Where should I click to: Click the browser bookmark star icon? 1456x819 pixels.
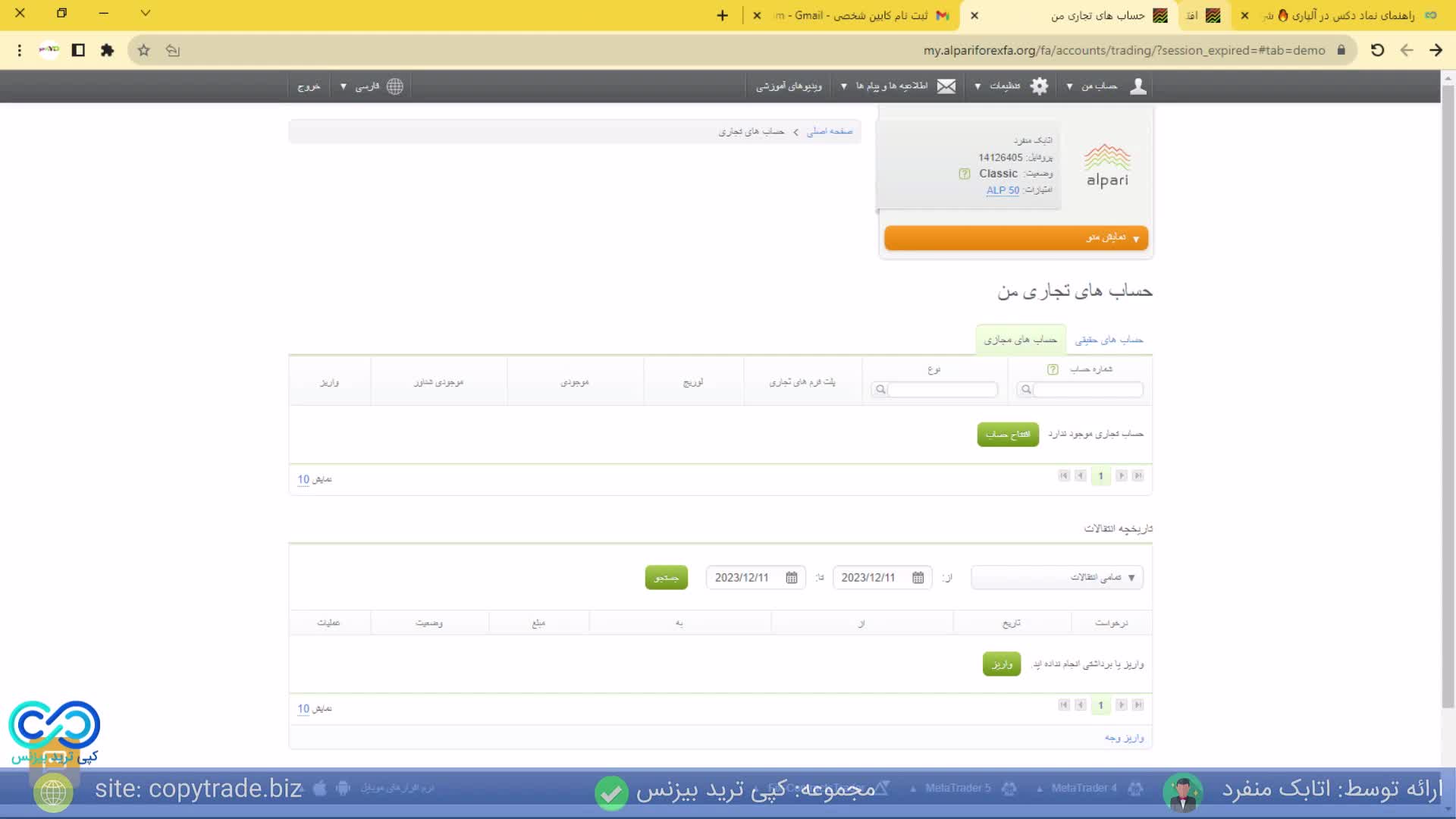144,51
